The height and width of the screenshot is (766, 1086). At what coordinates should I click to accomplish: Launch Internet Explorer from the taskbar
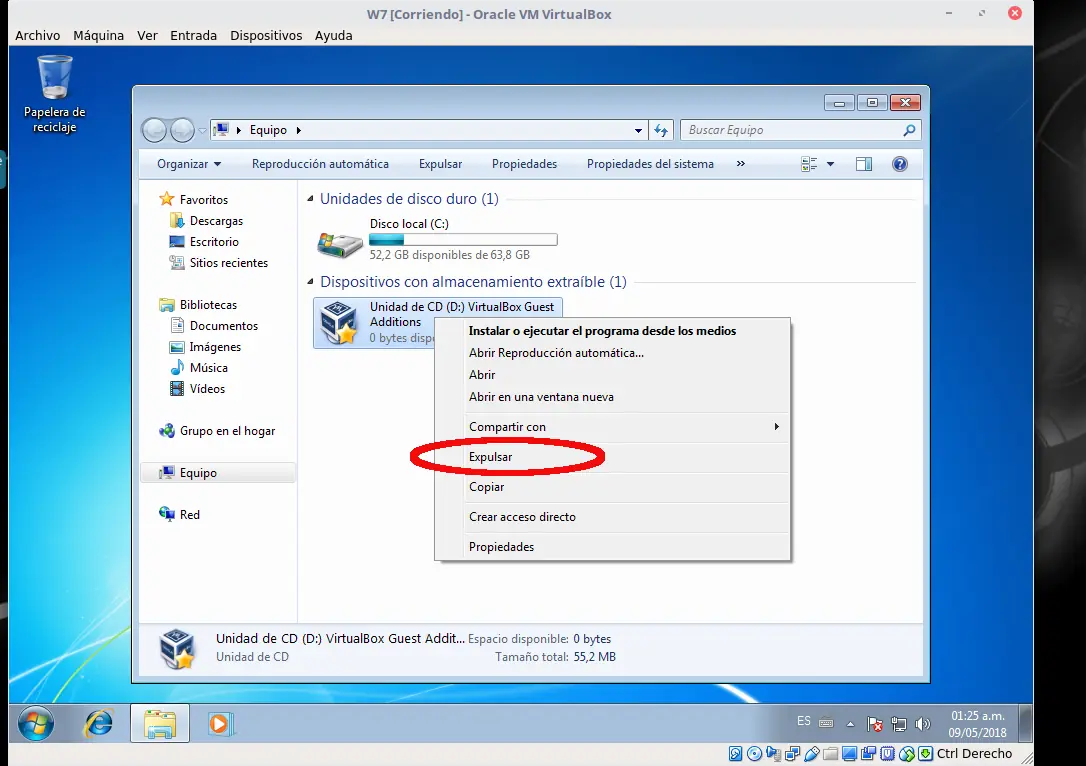point(99,724)
